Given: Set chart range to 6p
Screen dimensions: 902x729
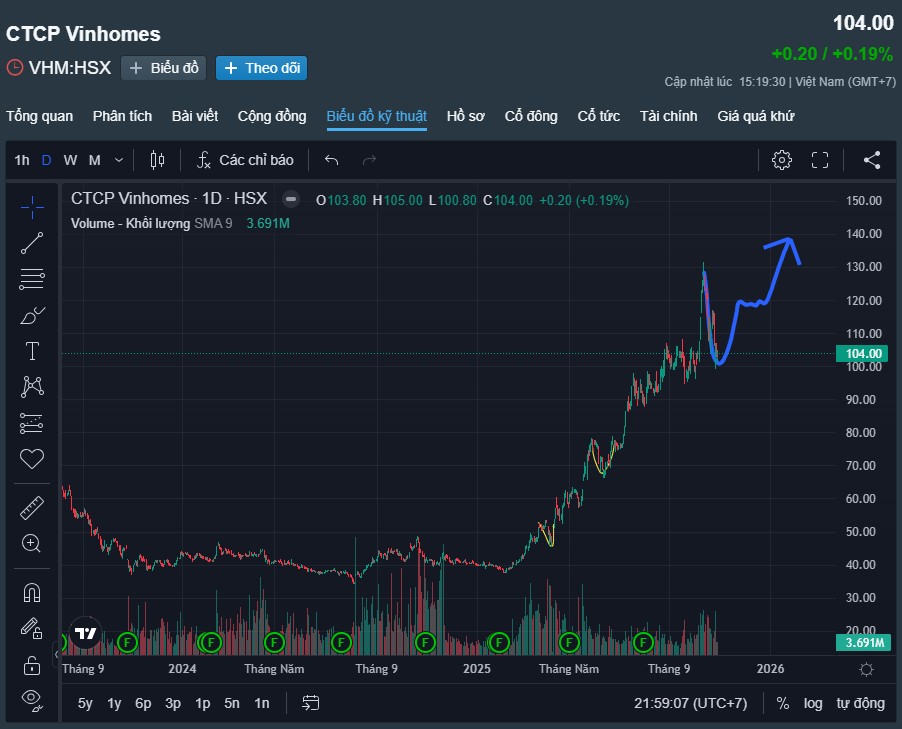Looking at the screenshot, I should 143,703.
